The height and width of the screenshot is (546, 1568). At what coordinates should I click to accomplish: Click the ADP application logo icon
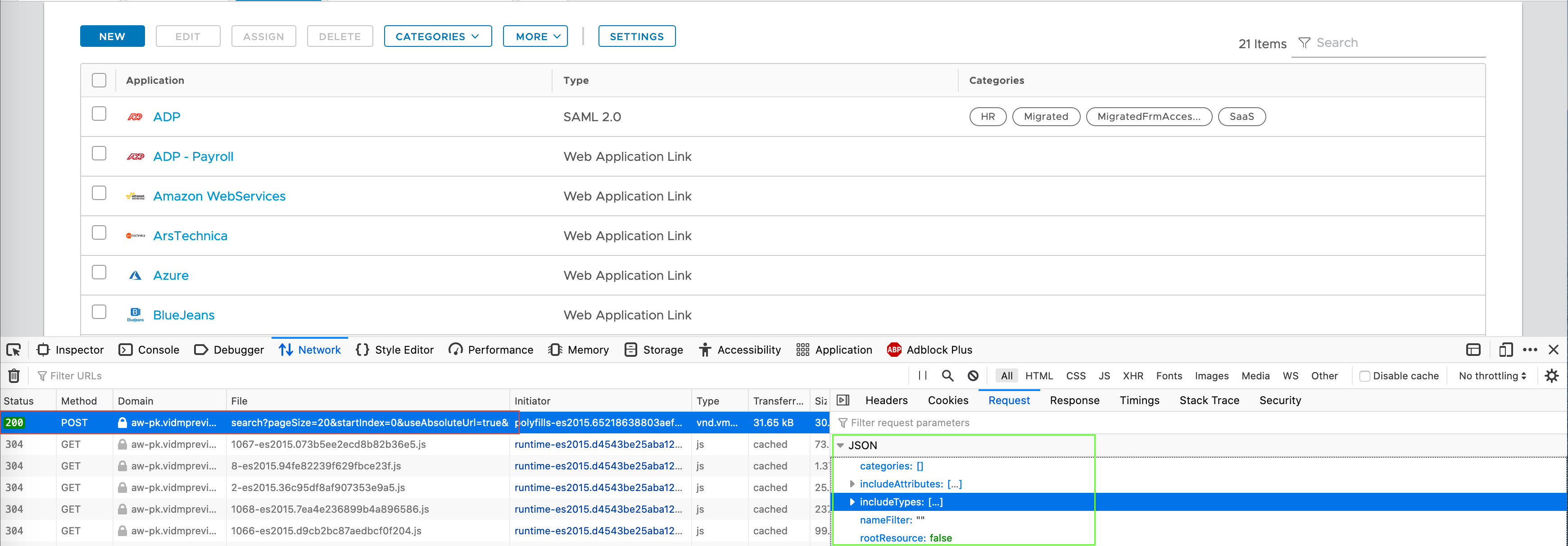click(x=135, y=117)
